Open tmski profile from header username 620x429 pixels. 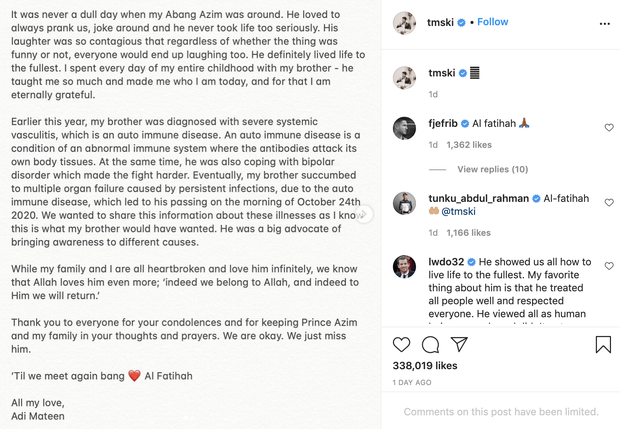point(442,22)
